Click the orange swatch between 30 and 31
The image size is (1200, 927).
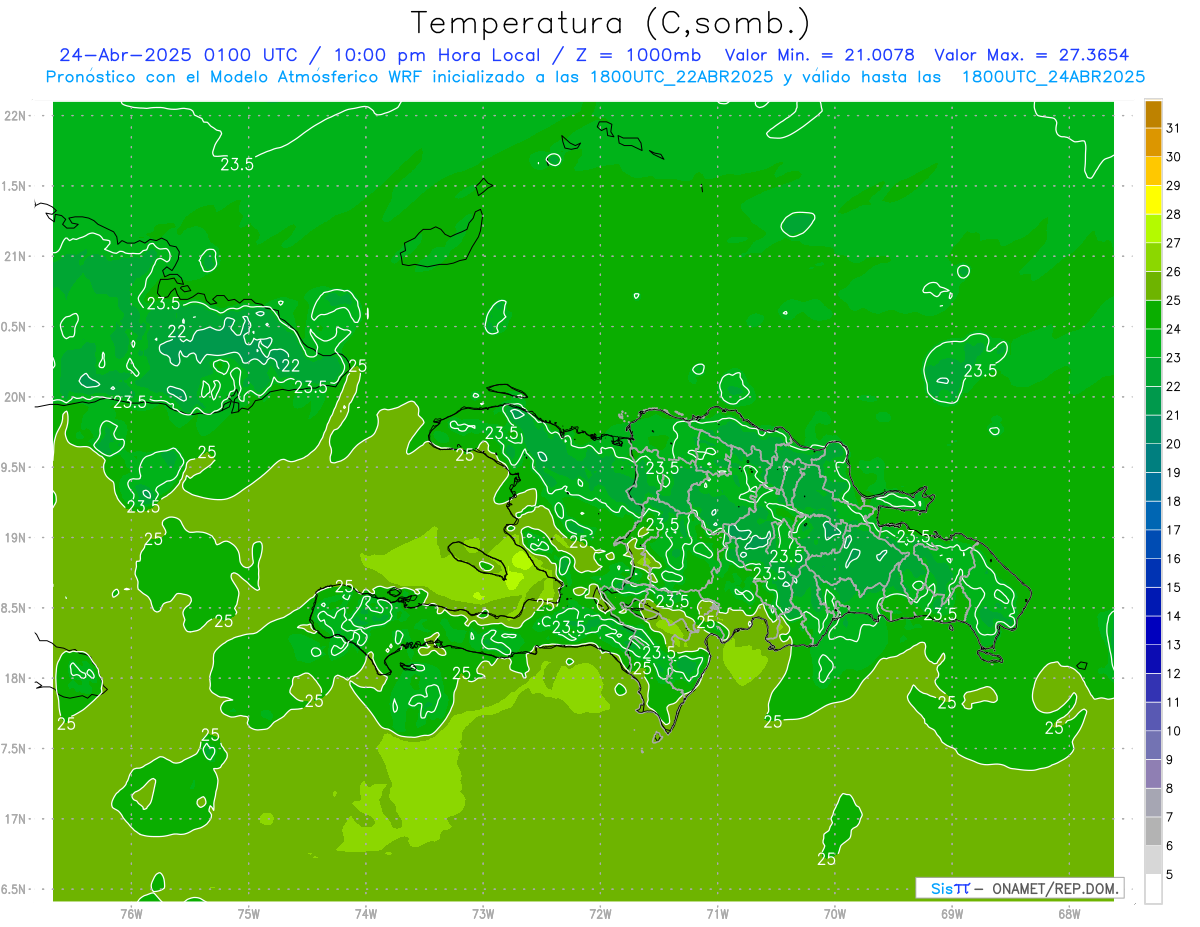1153,143
